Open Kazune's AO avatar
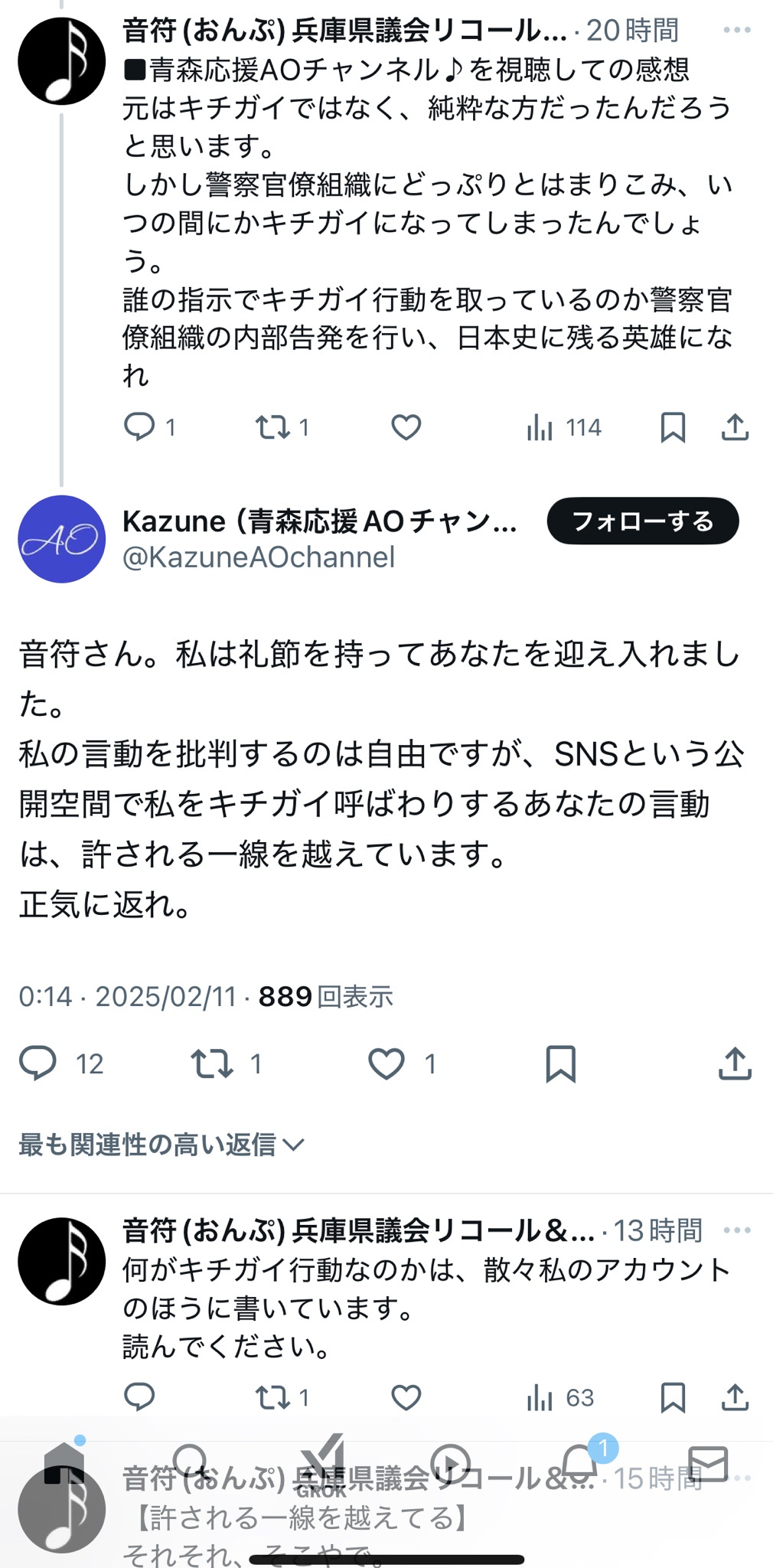 tap(62, 539)
